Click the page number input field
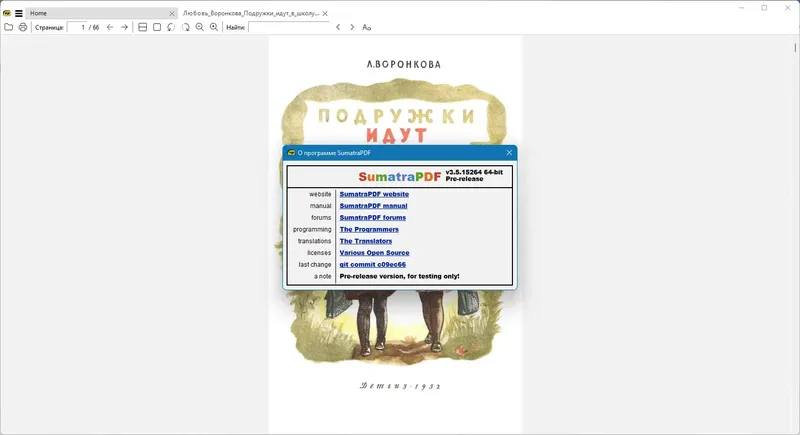 tap(77, 27)
